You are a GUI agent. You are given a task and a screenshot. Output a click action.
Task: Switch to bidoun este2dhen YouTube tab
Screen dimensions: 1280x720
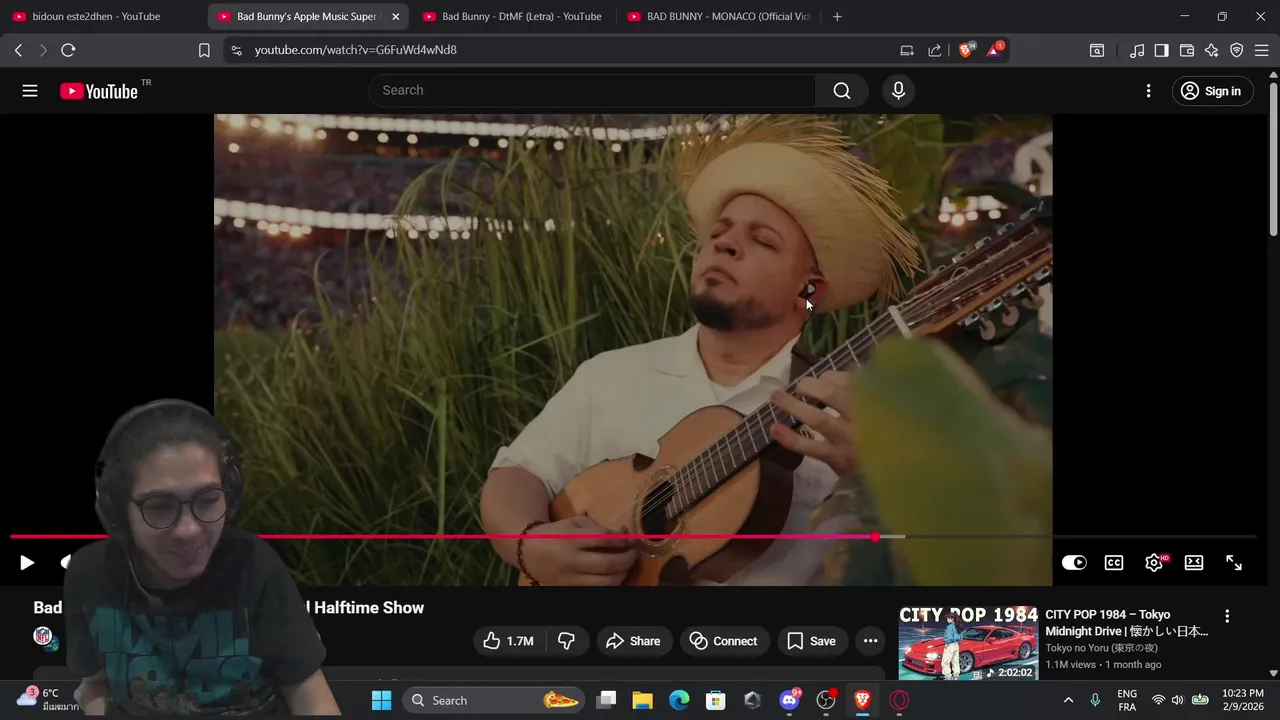(96, 16)
